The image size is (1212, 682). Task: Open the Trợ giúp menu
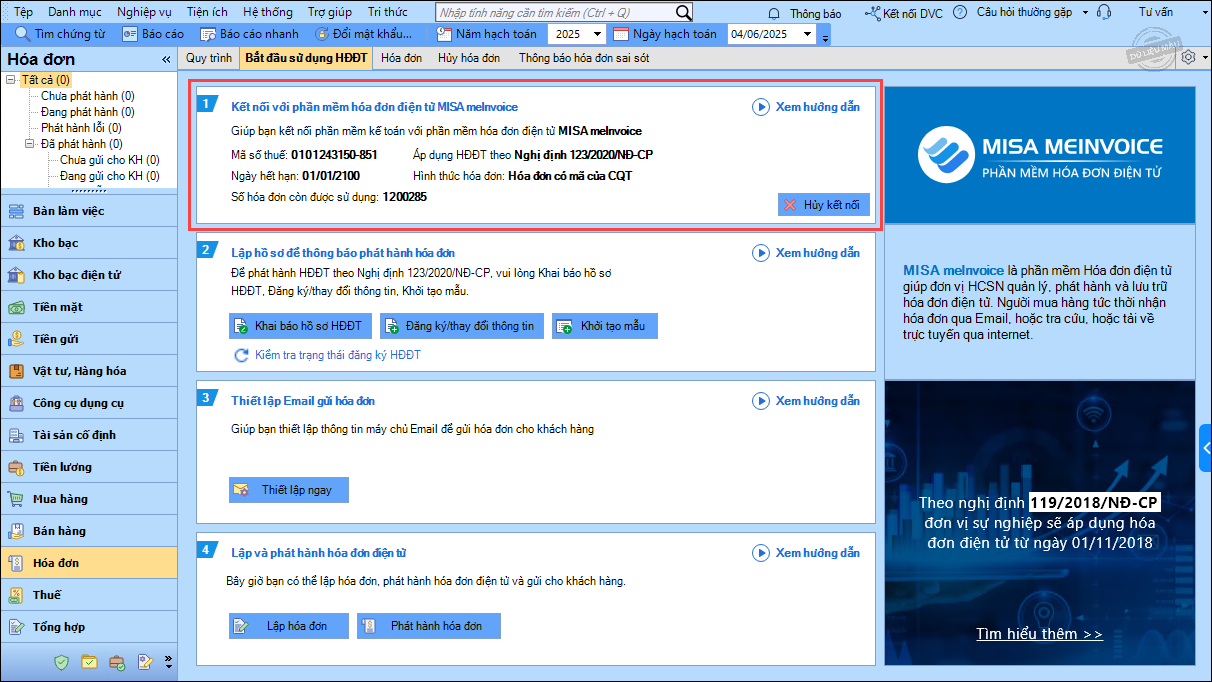pyautogui.click(x=330, y=12)
